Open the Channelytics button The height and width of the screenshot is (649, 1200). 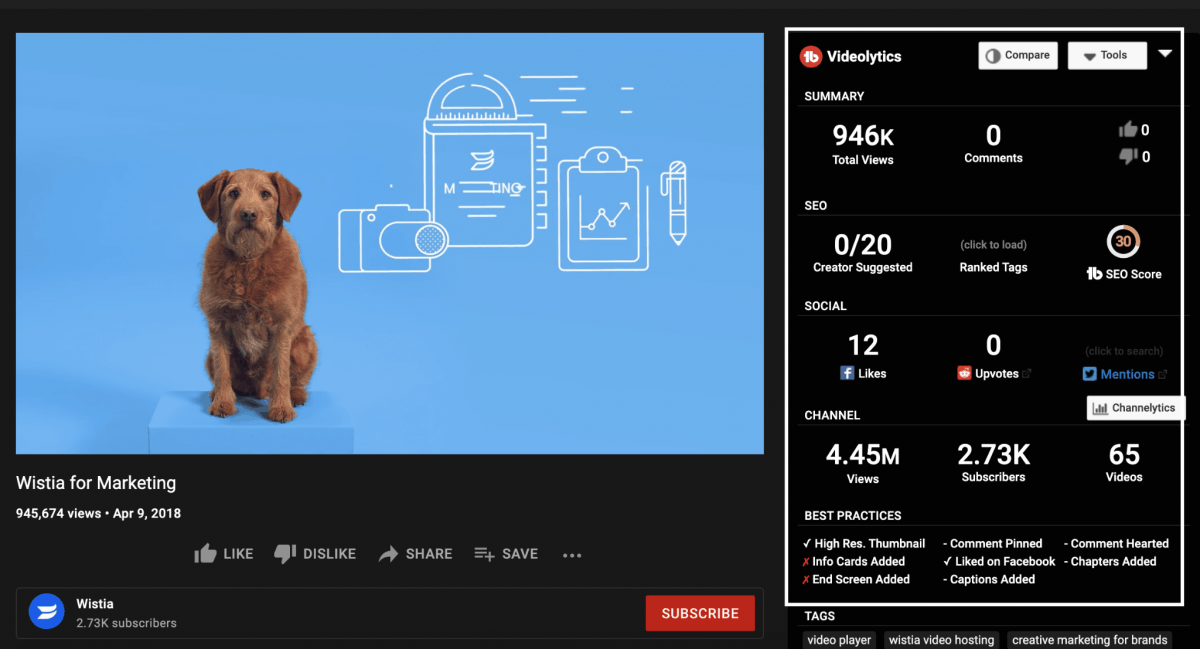click(x=1135, y=408)
